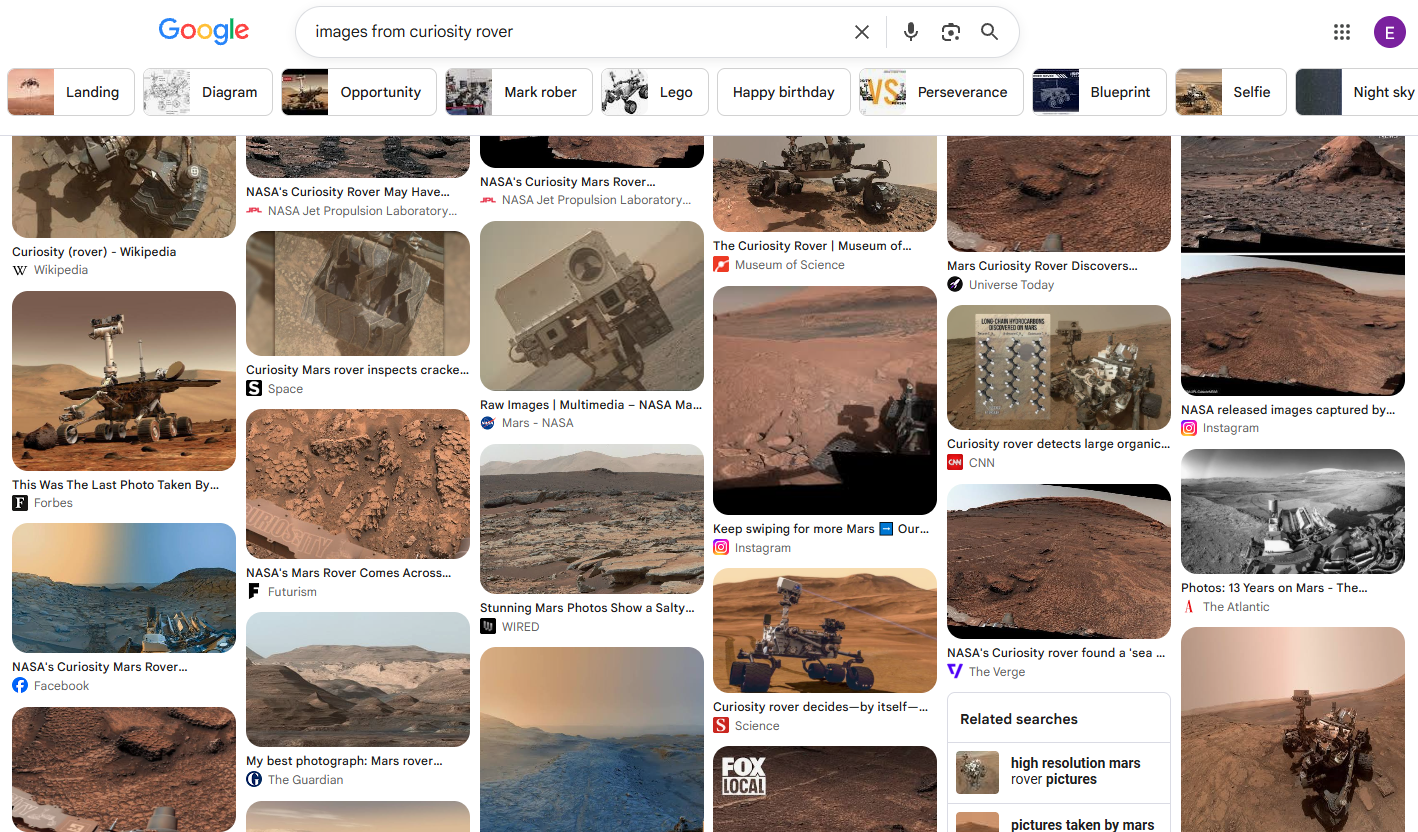
Task: Clear the search box with X icon
Action: point(861,32)
